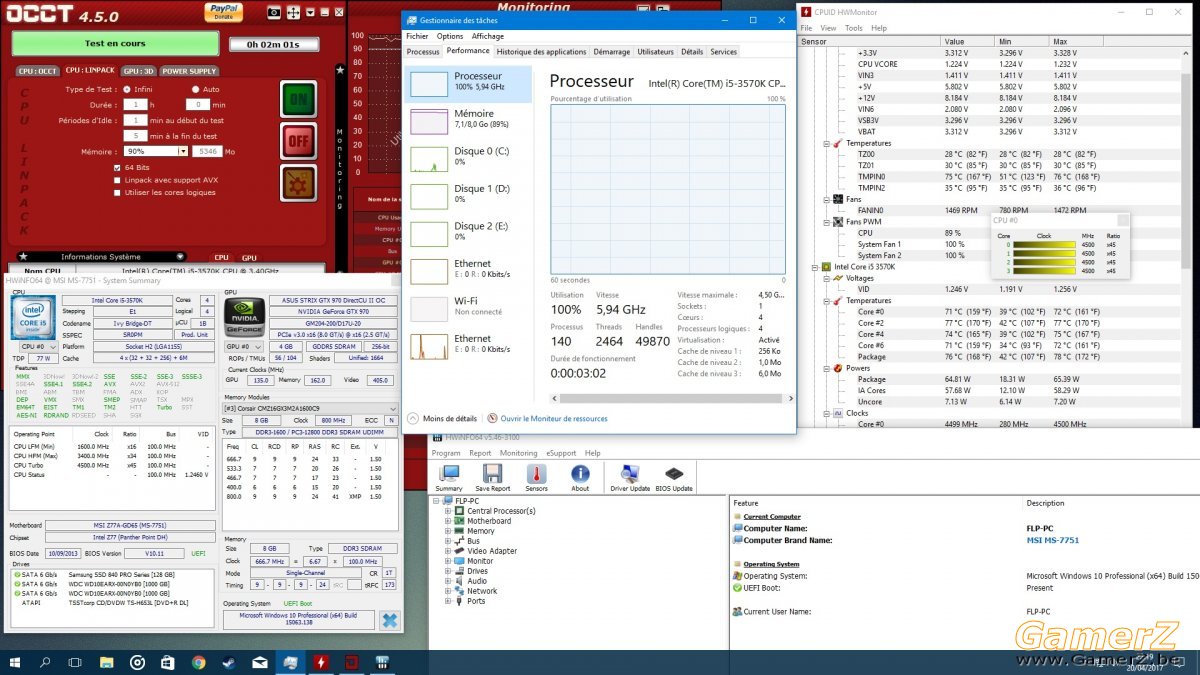This screenshot has width=1200, height=675.
Task: Expand the Motherboard tree node
Action: [448, 521]
